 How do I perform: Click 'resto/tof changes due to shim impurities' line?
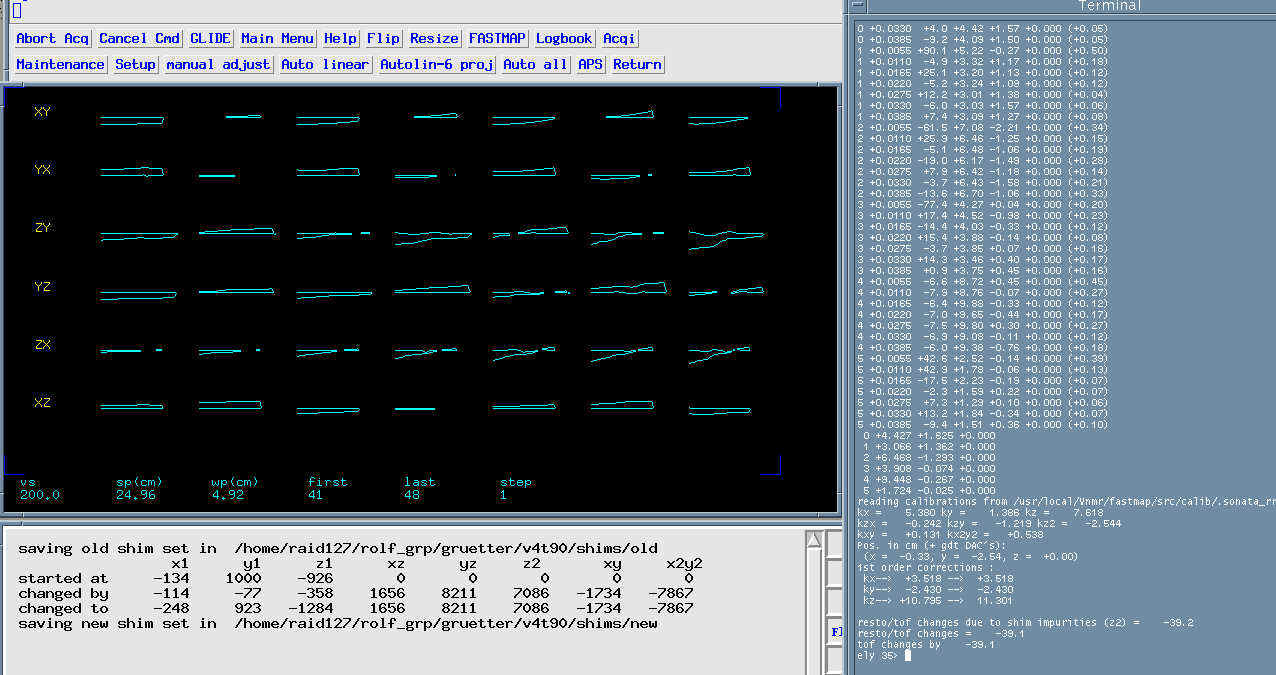(x=1025, y=622)
